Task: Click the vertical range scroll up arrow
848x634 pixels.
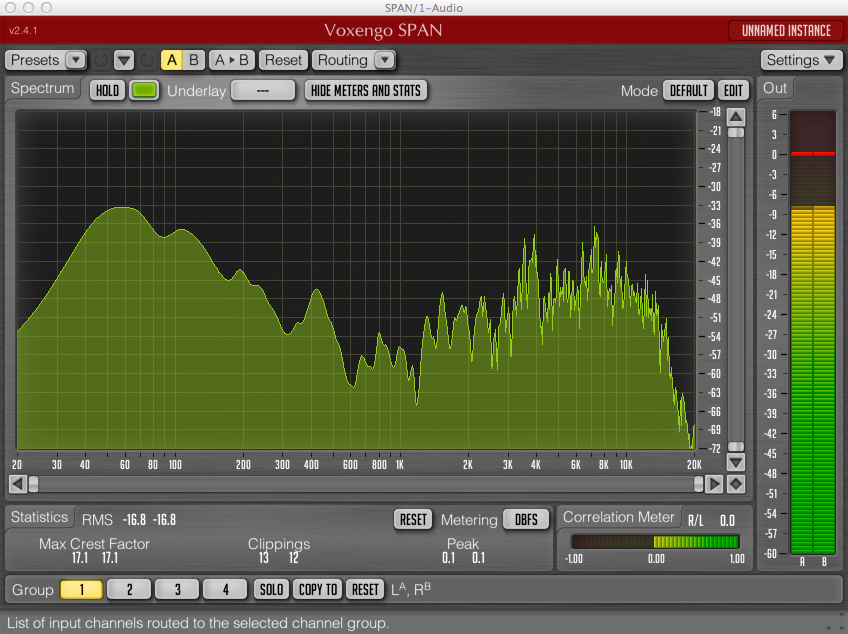Action: pyautogui.click(x=736, y=117)
